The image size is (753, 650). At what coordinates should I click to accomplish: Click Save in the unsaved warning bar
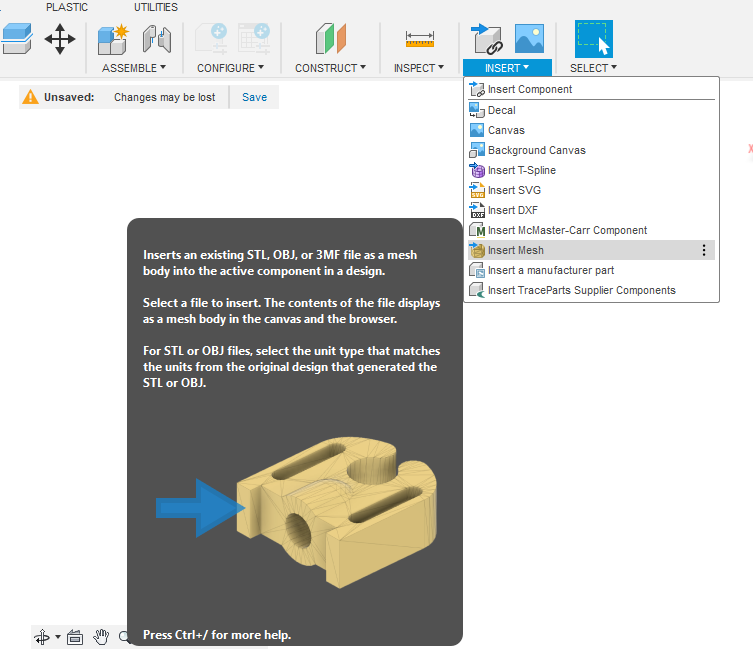[x=254, y=97]
